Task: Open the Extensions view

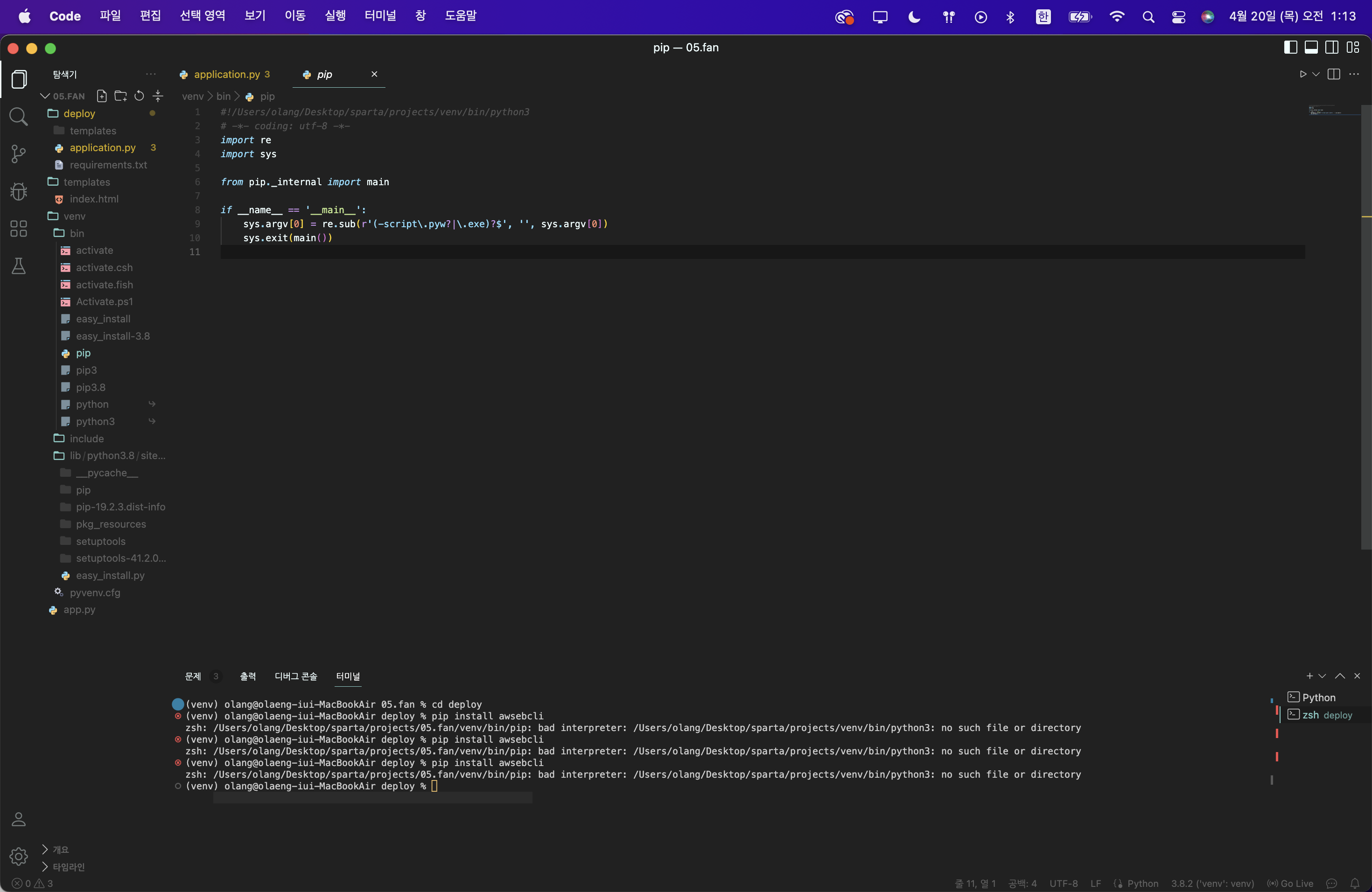Action: 19,229
